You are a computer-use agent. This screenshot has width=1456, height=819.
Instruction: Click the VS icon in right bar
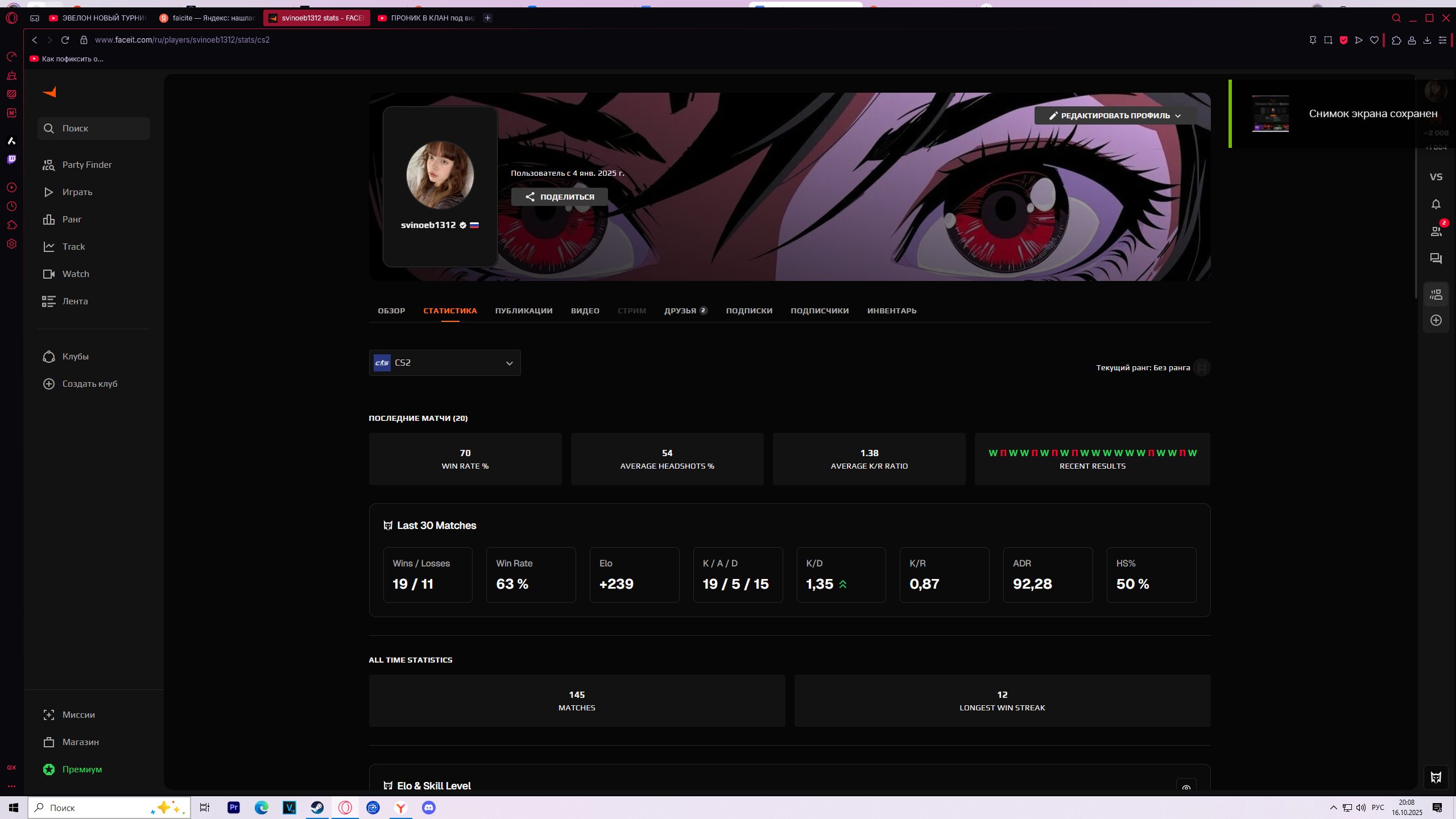point(1436,177)
